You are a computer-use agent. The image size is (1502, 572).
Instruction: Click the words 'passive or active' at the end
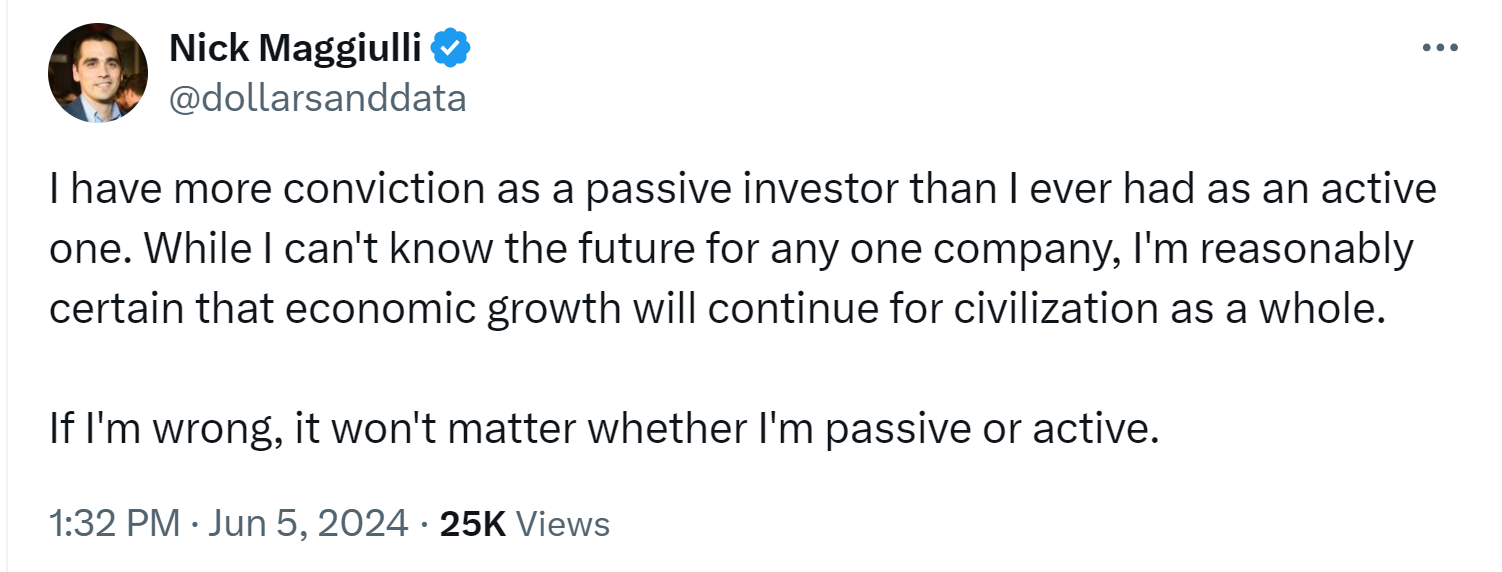click(x=991, y=430)
